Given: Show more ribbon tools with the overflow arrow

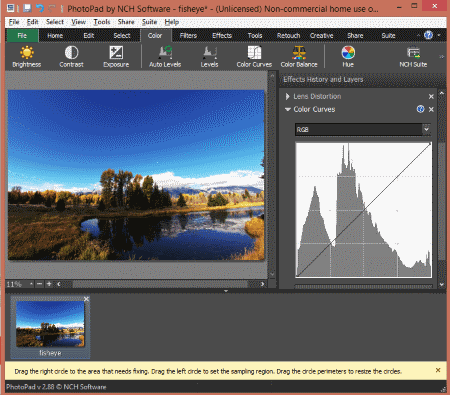Looking at the screenshot, I should (x=442, y=57).
